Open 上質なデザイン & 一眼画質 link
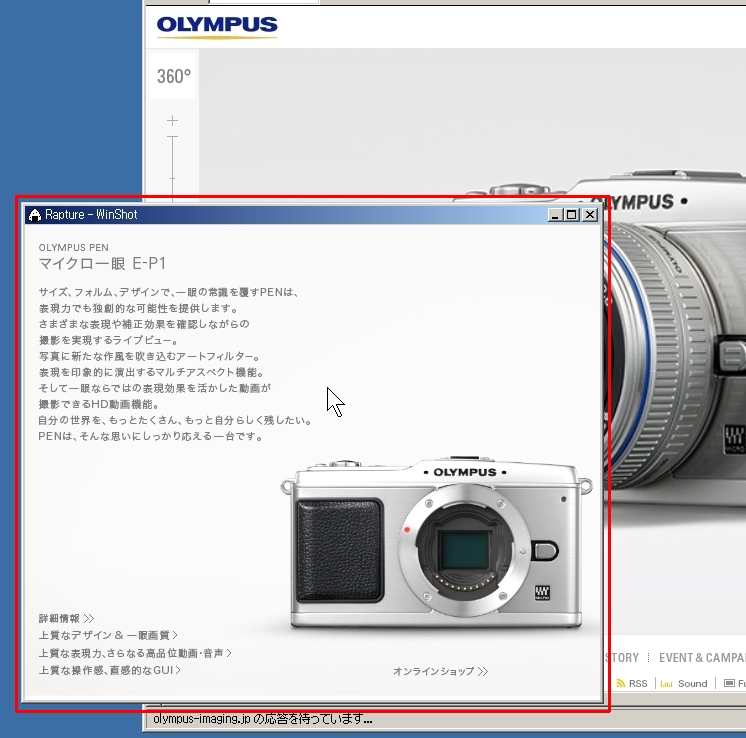 [108, 635]
